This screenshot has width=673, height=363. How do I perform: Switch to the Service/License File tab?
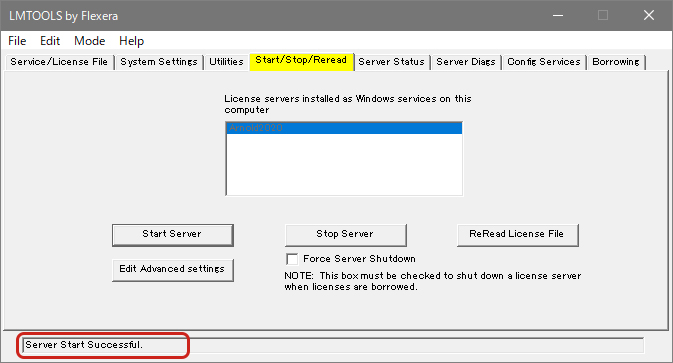59,62
